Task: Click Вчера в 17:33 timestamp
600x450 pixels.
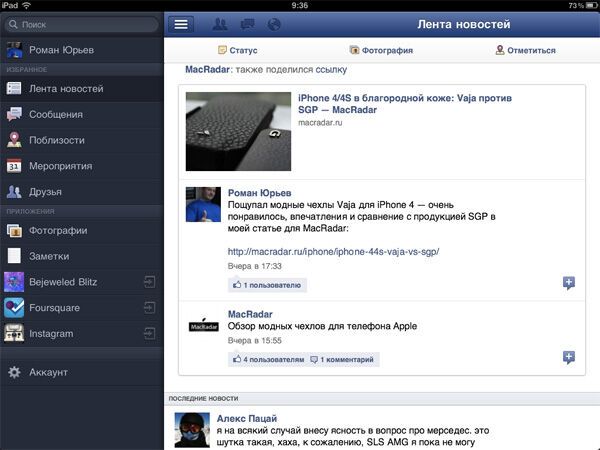Action: tap(254, 266)
